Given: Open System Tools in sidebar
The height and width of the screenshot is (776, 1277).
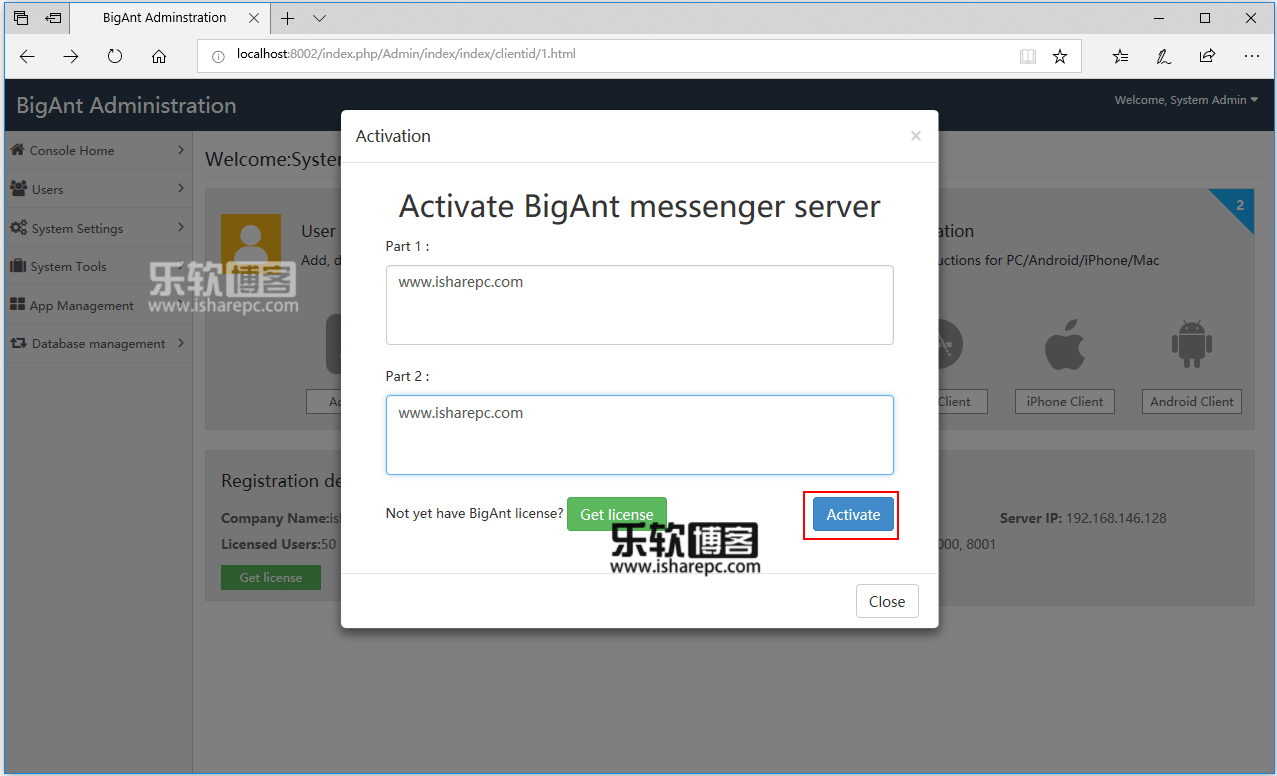Looking at the screenshot, I should [96, 266].
